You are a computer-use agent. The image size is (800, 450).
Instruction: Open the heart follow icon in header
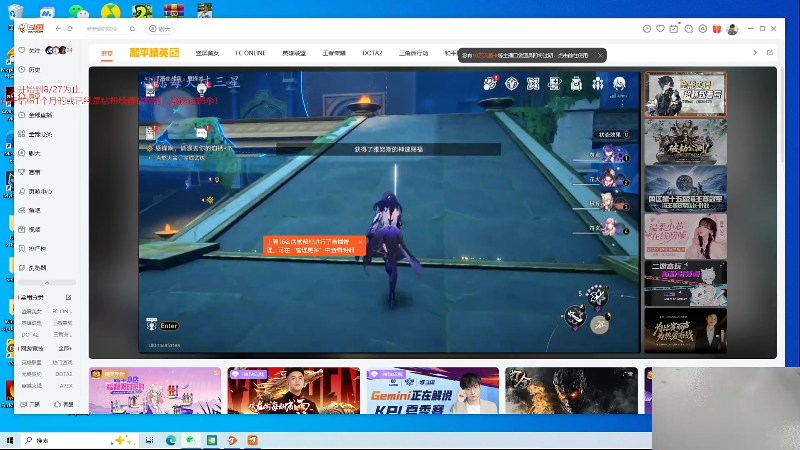point(660,29)
